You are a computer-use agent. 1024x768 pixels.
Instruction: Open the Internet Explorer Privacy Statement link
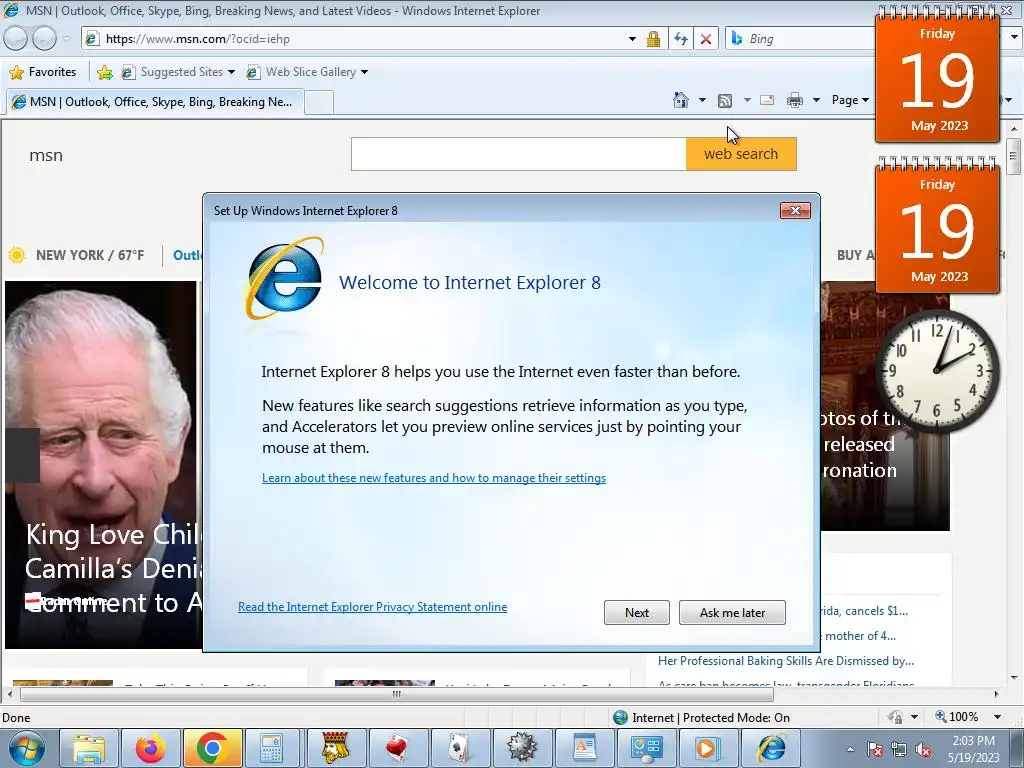(x=372, y=607)
